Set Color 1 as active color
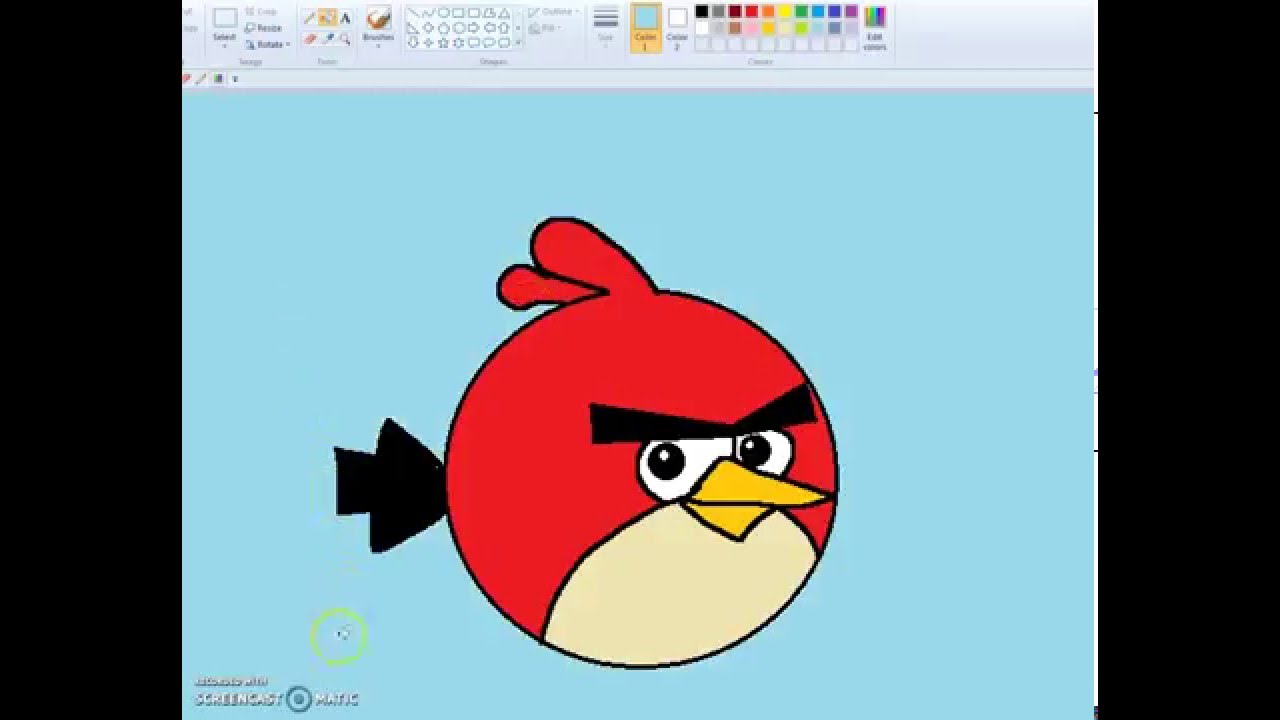1280x720 pixels. [645, 25]
